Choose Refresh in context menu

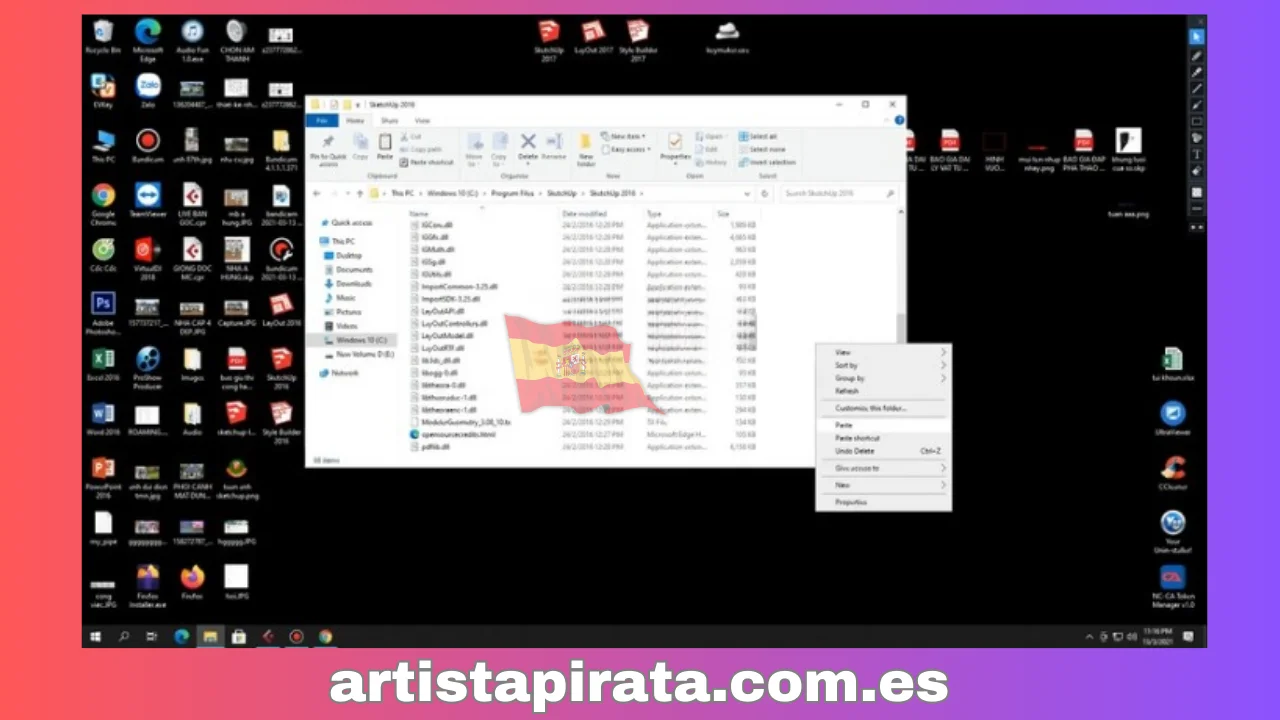883,391
